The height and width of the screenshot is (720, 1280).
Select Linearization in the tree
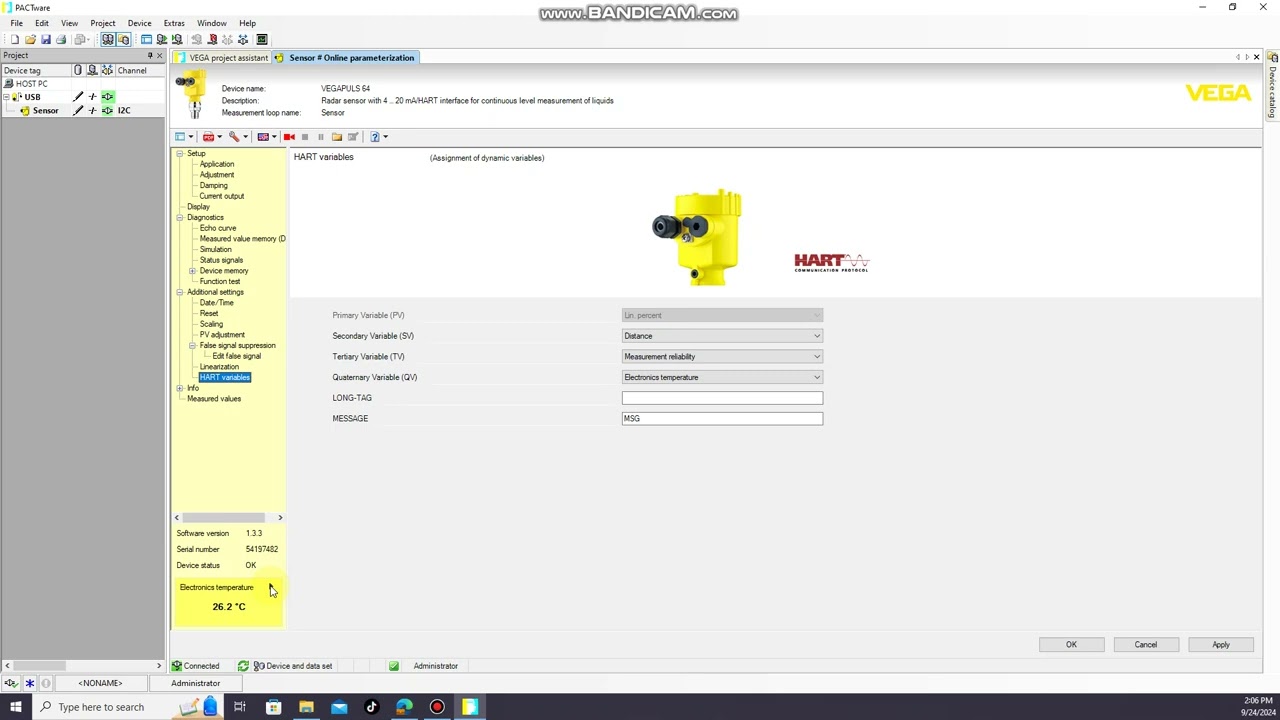point(219,367)
